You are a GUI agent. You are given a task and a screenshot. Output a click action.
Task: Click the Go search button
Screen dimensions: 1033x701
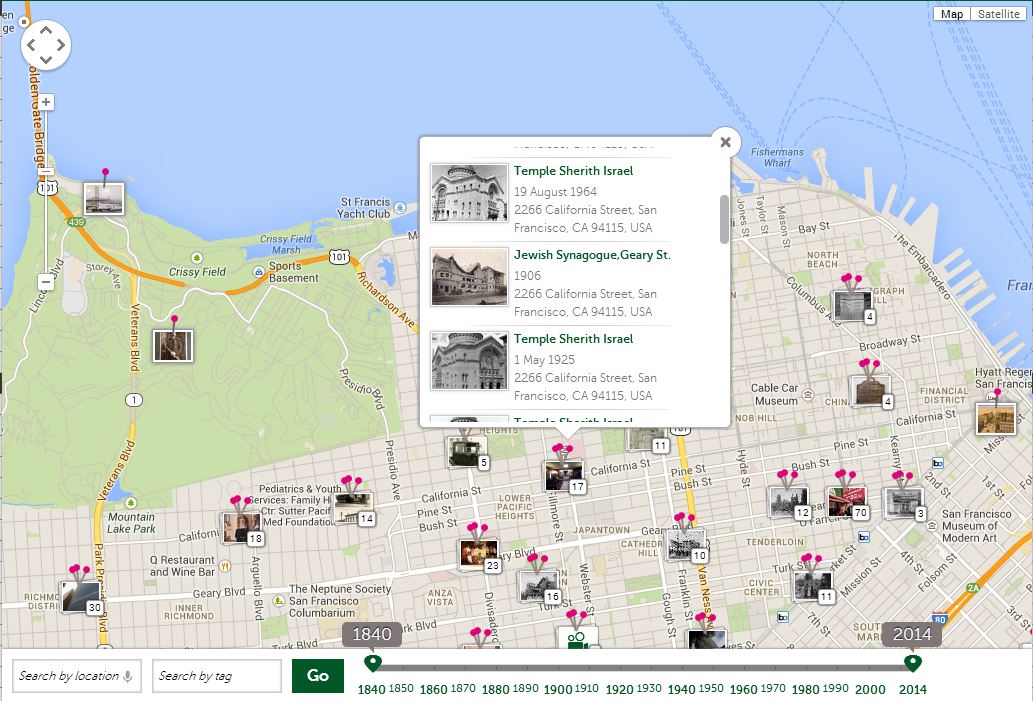click(318, 675)
